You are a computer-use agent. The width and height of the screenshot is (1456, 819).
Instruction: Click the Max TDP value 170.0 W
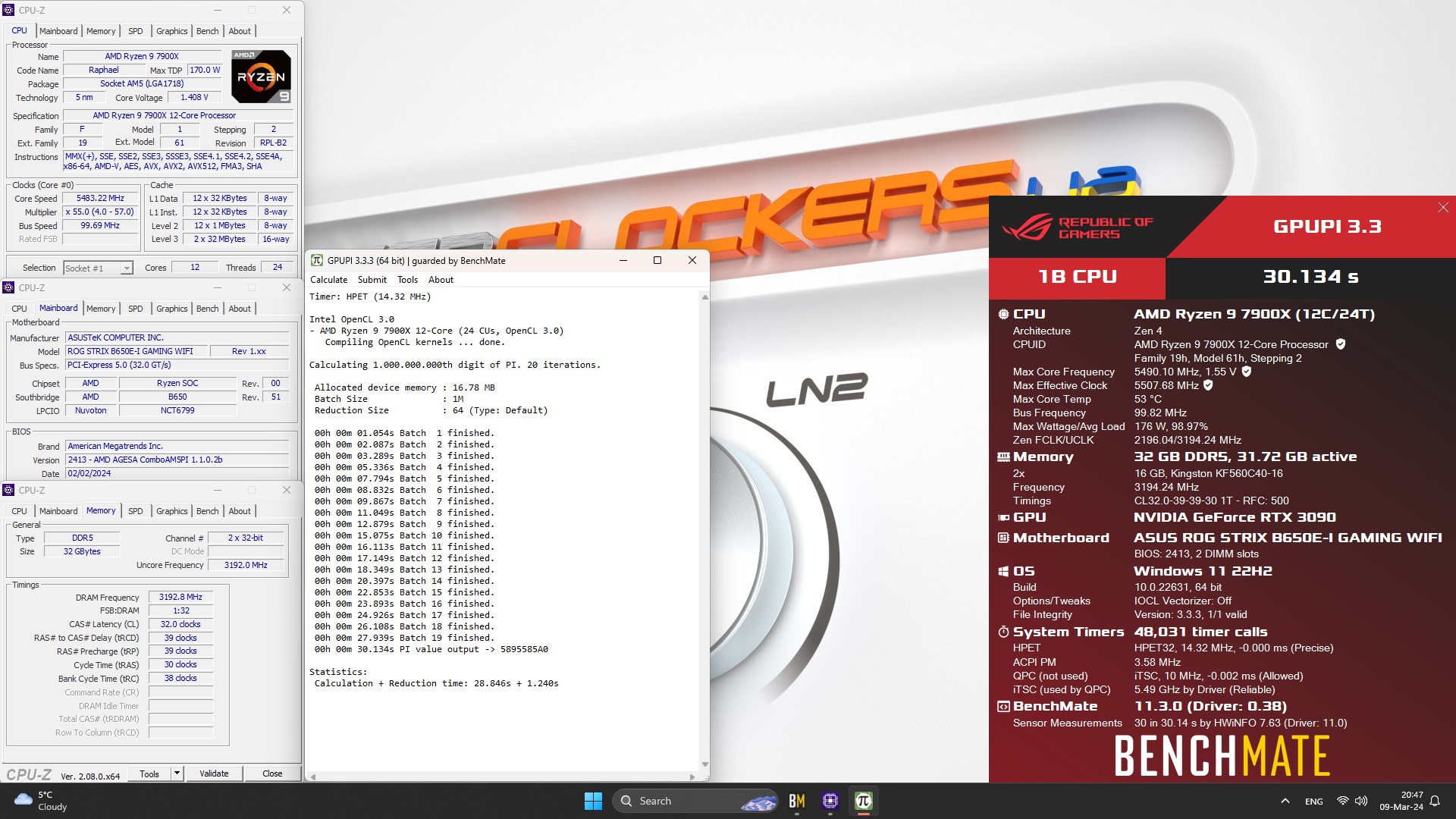click(x=205, y=70)
